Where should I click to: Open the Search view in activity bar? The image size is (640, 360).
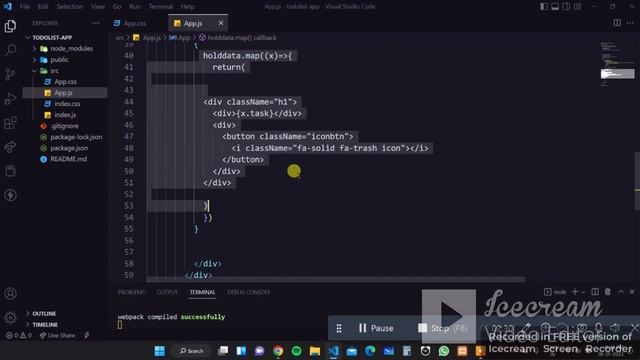10,50
